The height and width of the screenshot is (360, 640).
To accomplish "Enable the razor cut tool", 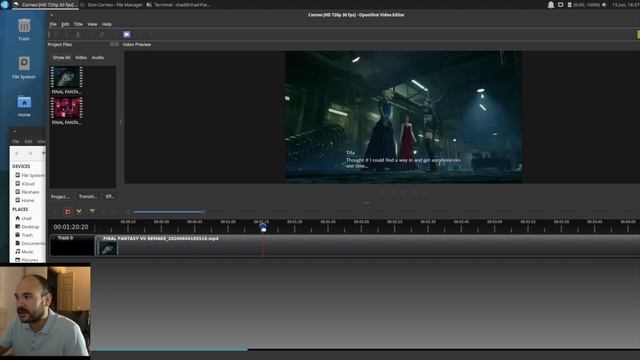I will click(x=79, y=211).
